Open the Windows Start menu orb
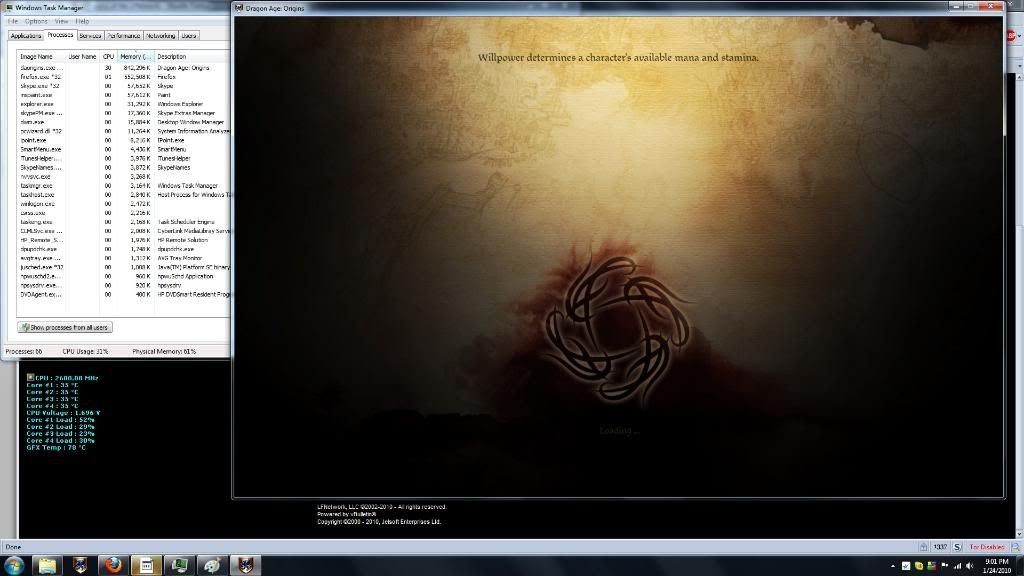Image resolution: width=1024 pixels, height=576 pixels. click(x=15, y=565)
